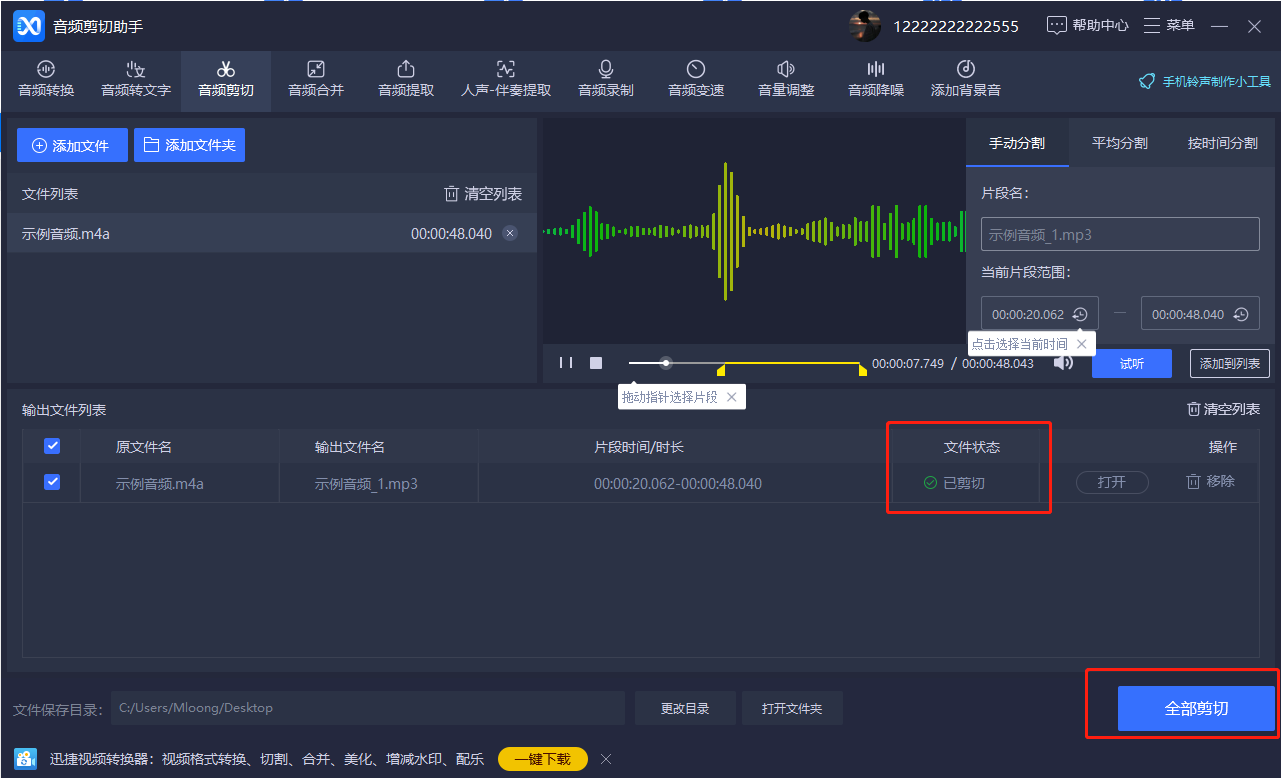Open 手机铃声制作小工具 link
The width and height of the screenshot is (1281, 778).
point(1204,81)
